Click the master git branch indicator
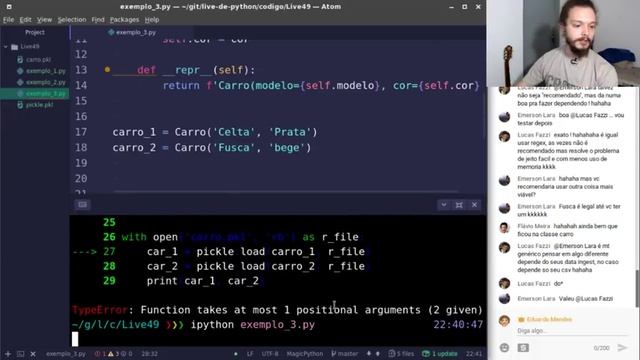Viewport: 640px width, 360px height. (x=345, y=353)
